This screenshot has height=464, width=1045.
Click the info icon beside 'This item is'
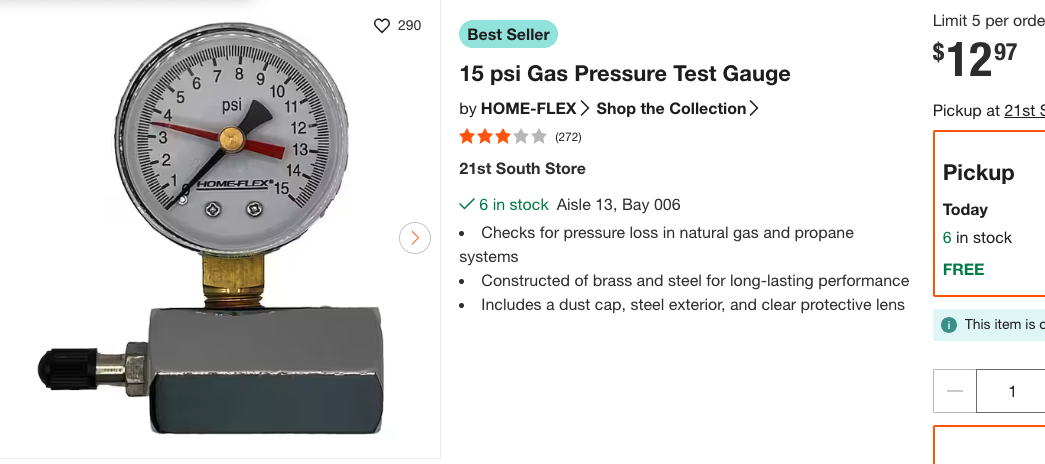948,325
